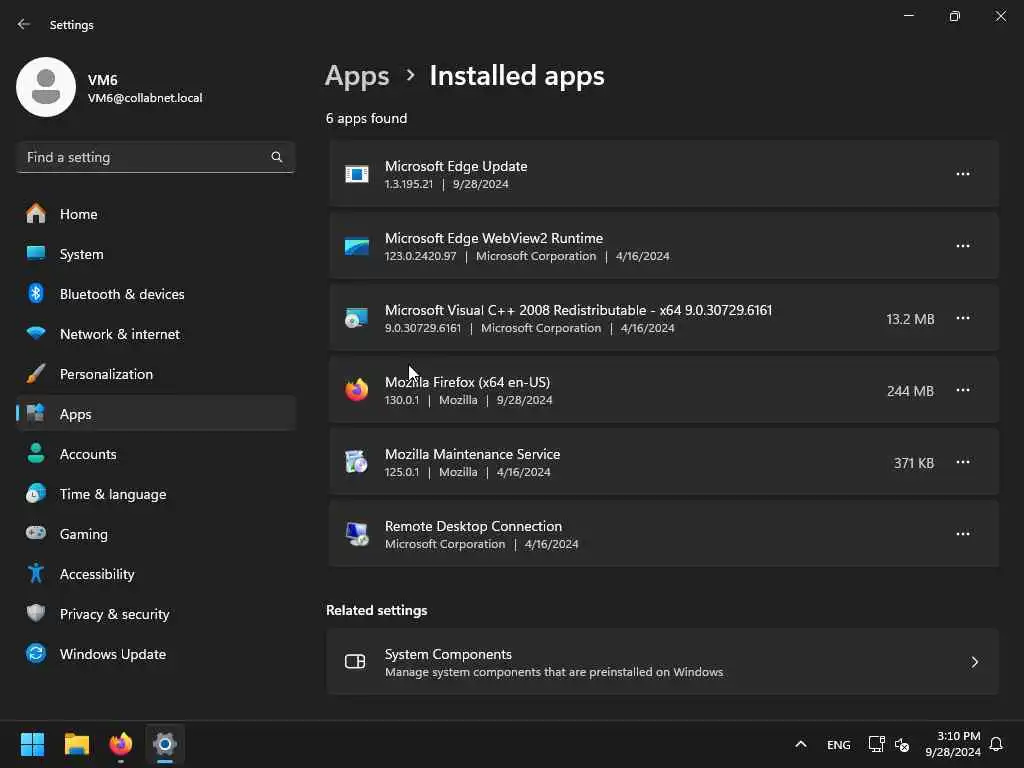Click the Mozilla Firefox app icon in list
Viewport: 1024px width, 768px height.
tap(357, 390)
